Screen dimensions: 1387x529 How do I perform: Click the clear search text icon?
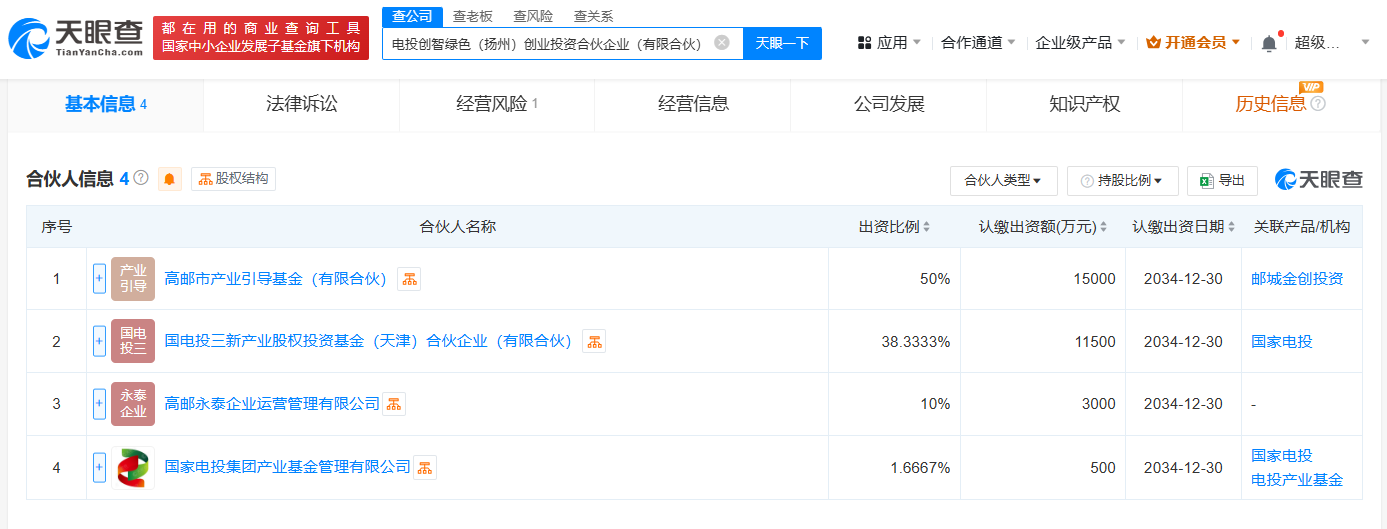click(722, 43)
